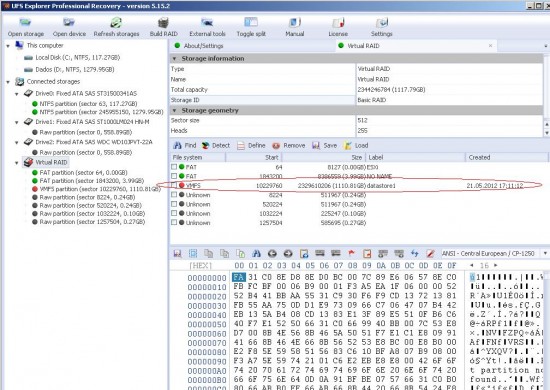This screenshot has height=390, width=550.
Task: Sort by the Start column header
Action: [253, 157]
